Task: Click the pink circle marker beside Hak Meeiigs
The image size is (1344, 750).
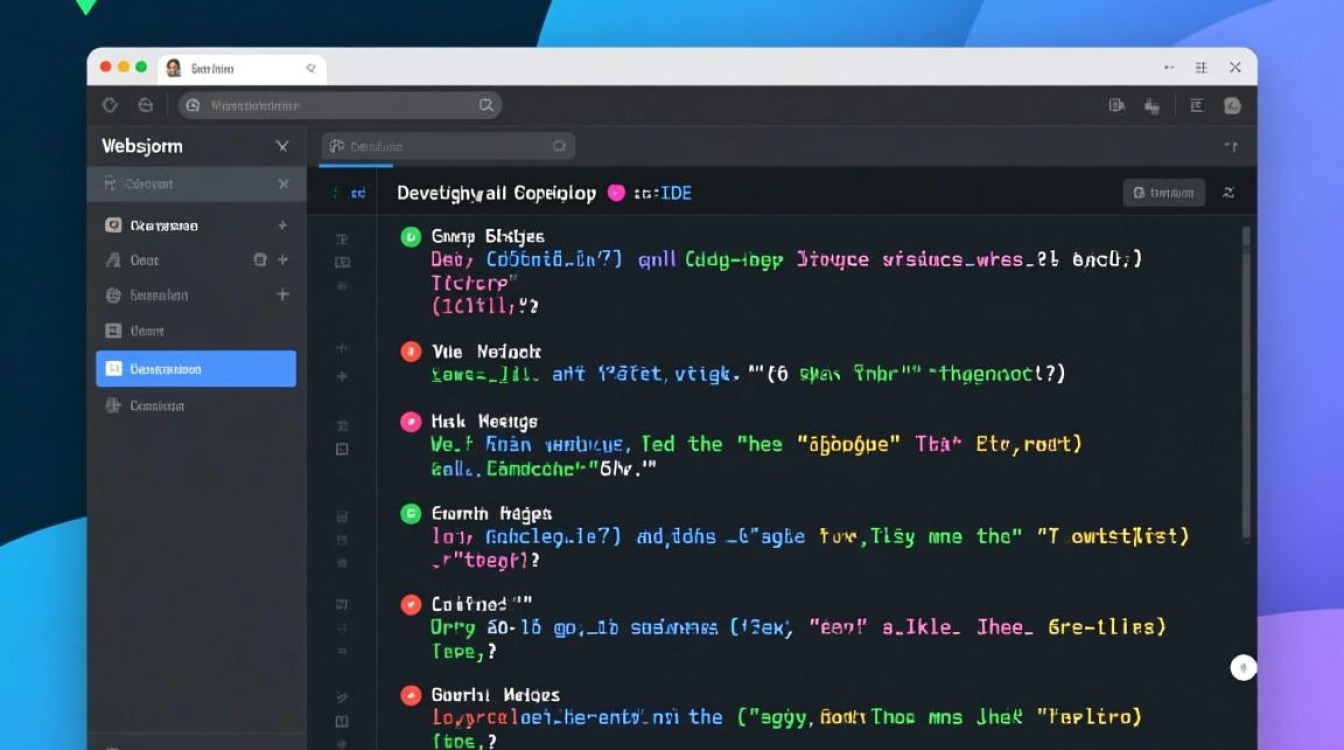Action: coord(411,422)
